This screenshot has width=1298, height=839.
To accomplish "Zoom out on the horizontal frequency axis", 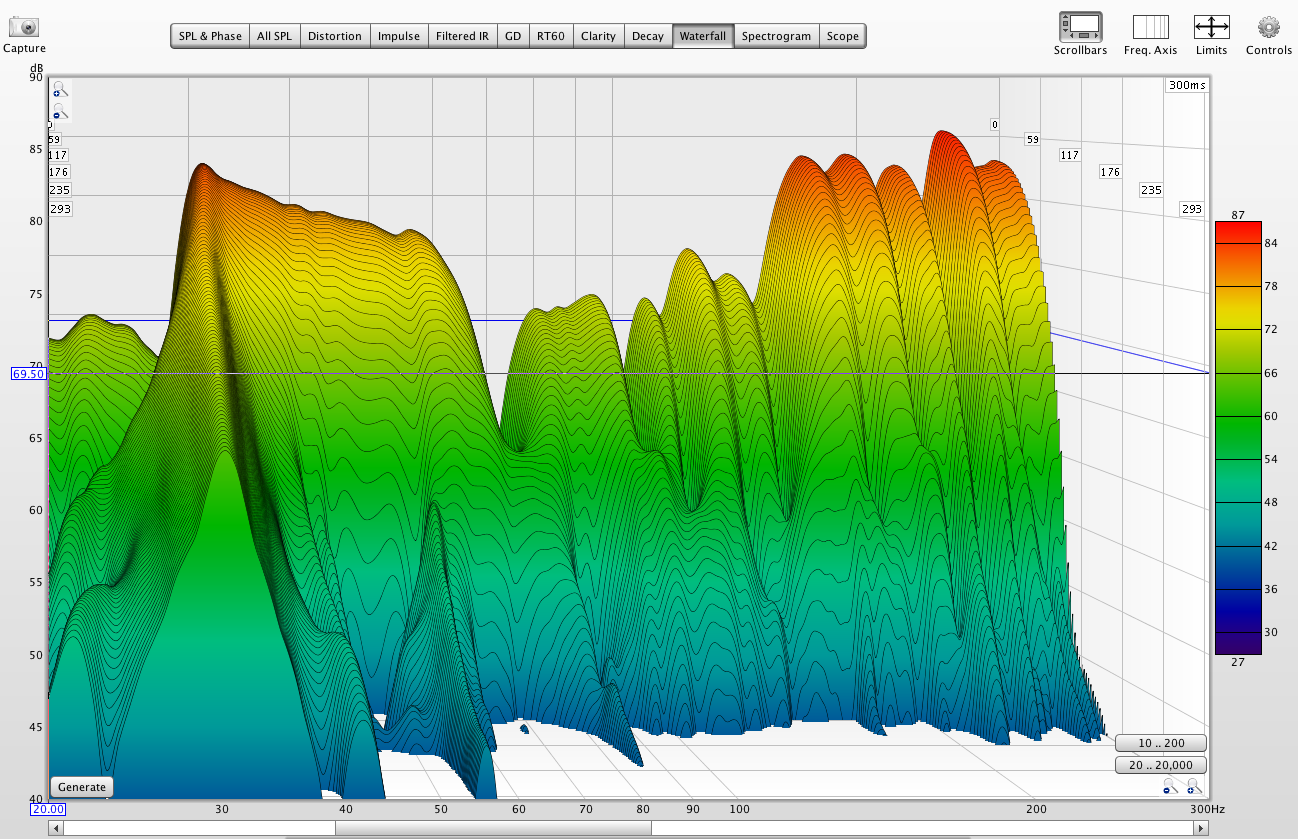I will (x=1169, y=788).
